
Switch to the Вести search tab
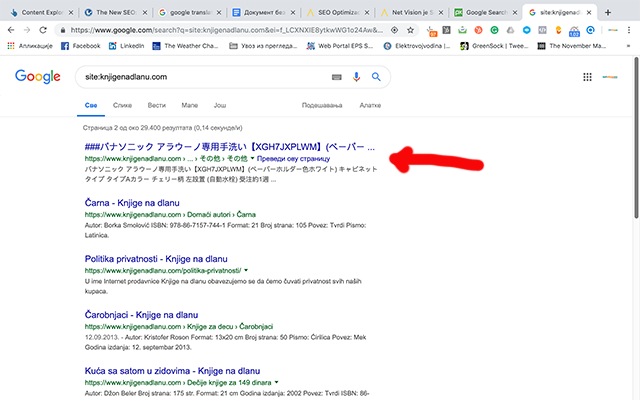tap(156, 105)
